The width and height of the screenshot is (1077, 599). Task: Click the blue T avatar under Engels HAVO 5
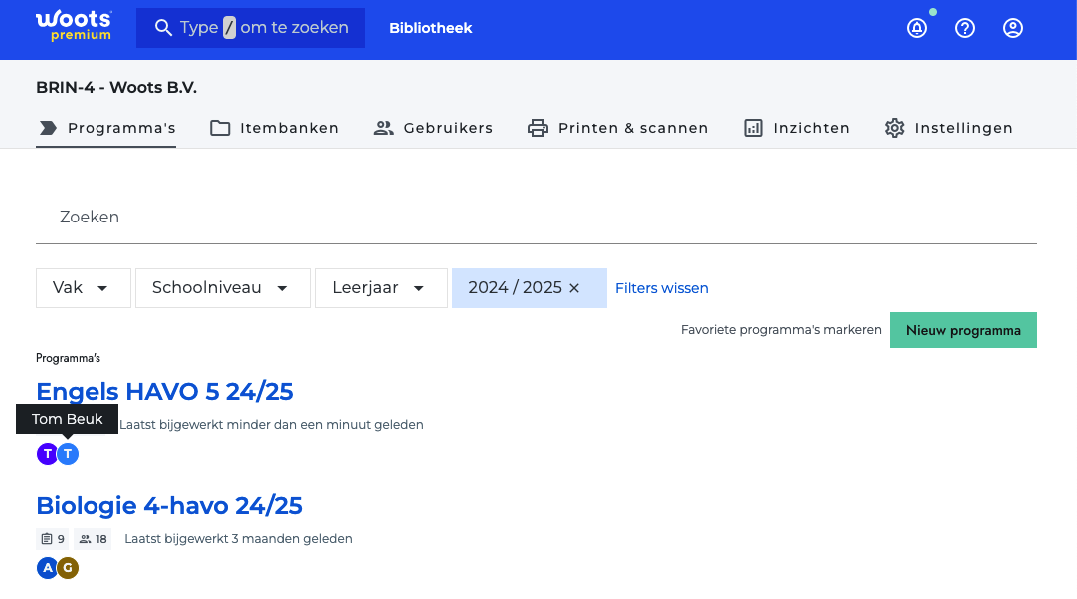pos(68,454)
